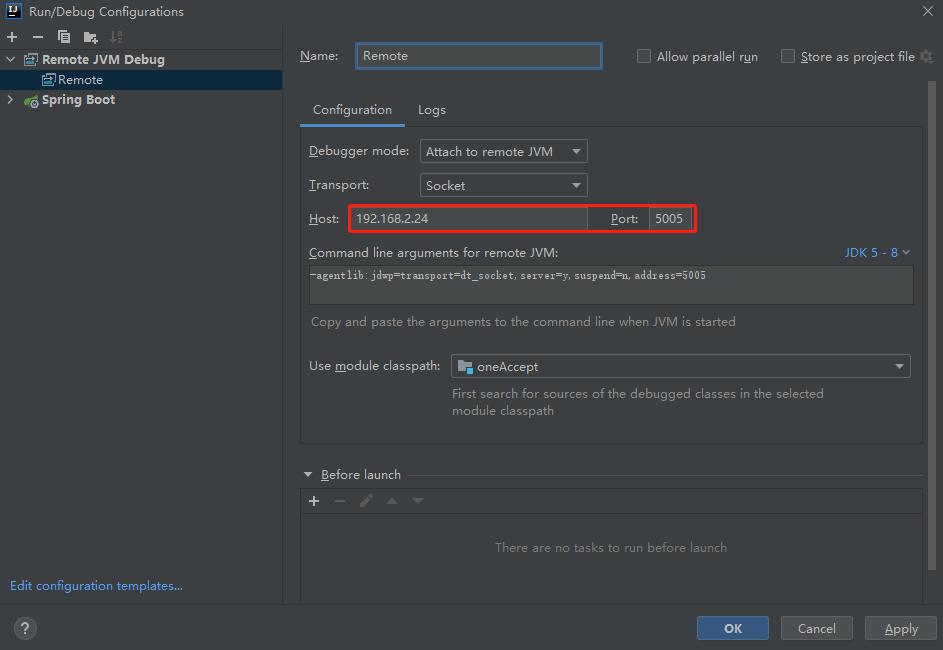The height and width of the screenshot is (650, 943).
Task: Open the project file settings gear
Action: coord(927,57)
